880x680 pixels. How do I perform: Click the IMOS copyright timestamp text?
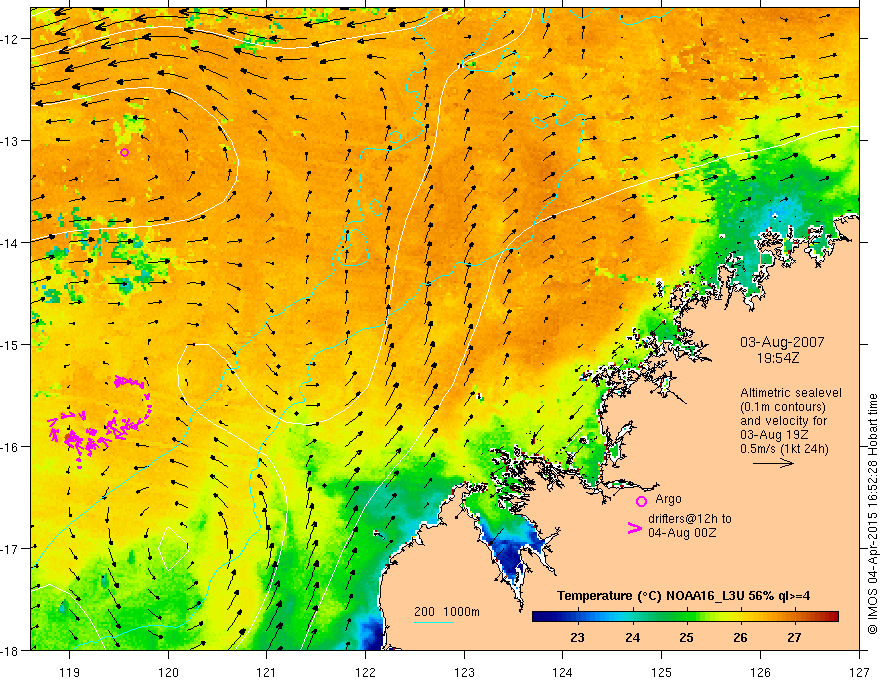872,514
